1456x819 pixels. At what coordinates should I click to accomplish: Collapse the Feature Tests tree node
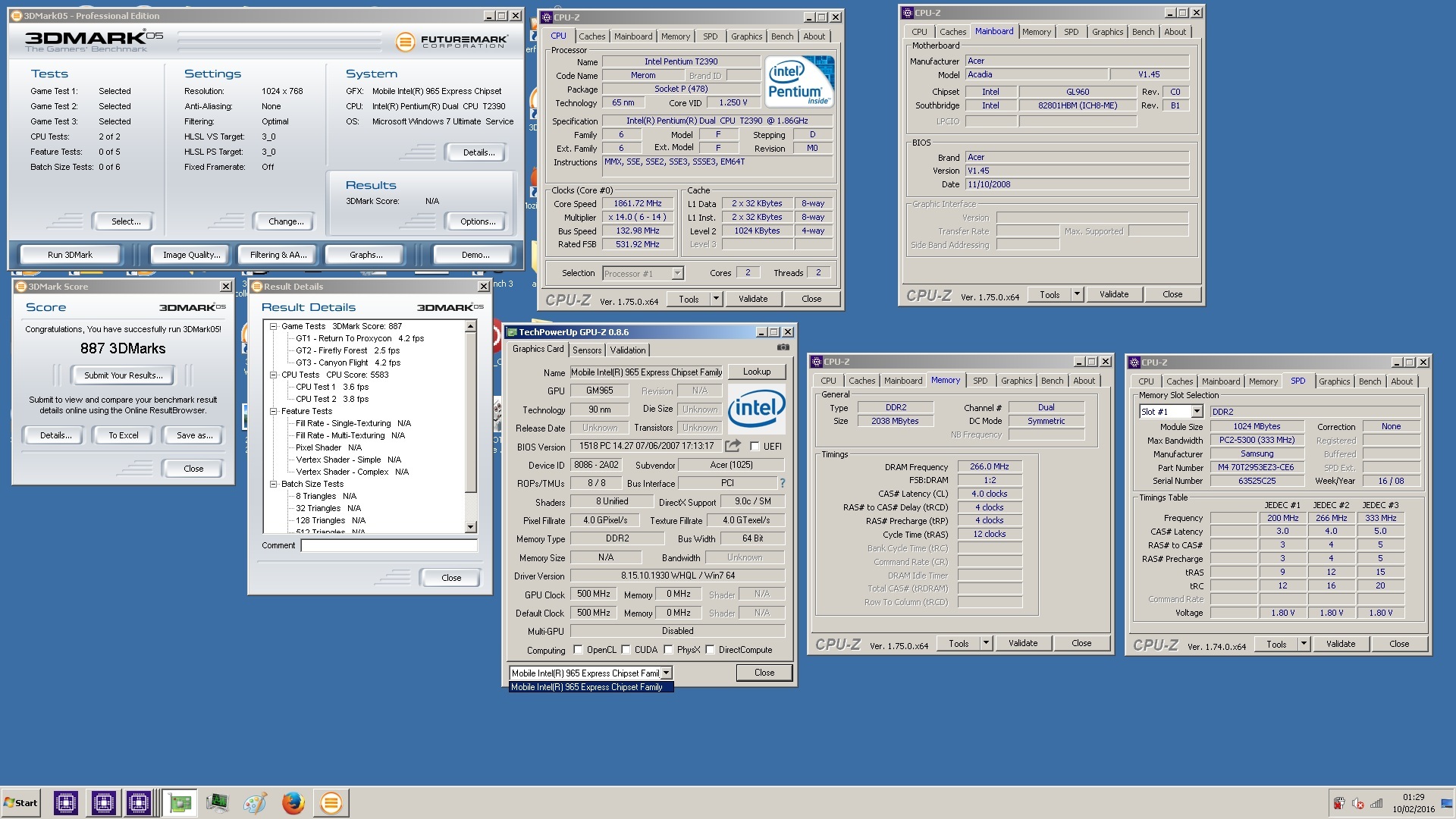(x=273, y=411)
